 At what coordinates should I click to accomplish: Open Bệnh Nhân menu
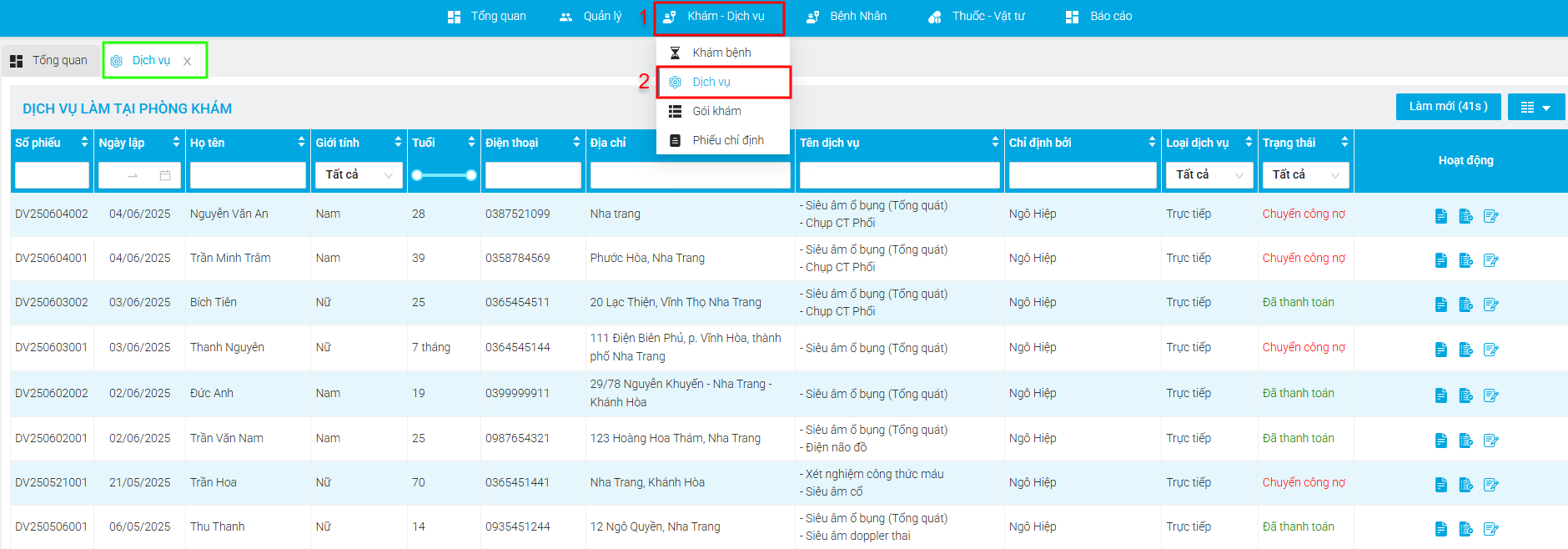pos(847,17)
